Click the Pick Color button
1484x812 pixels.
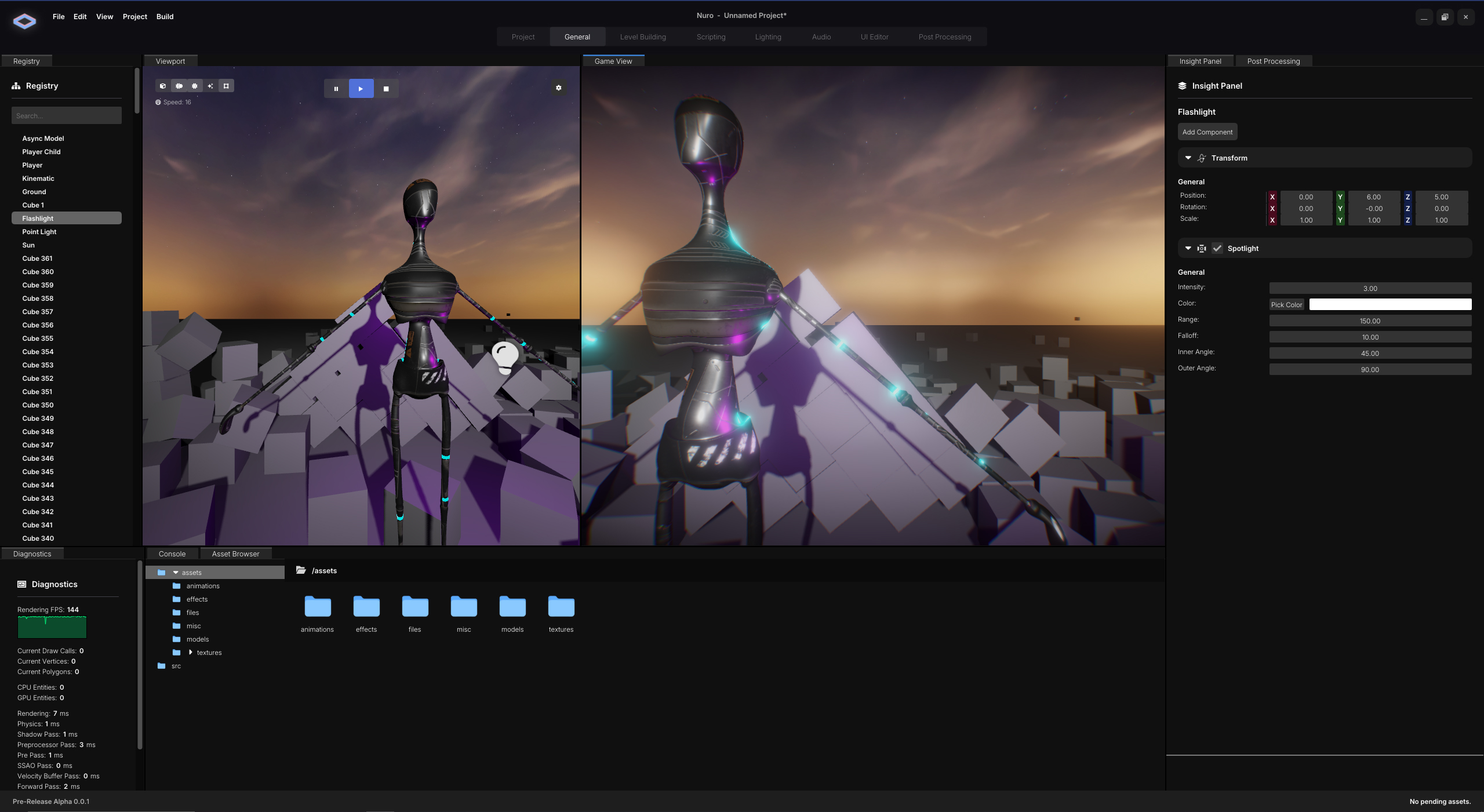pos(1286,305)
